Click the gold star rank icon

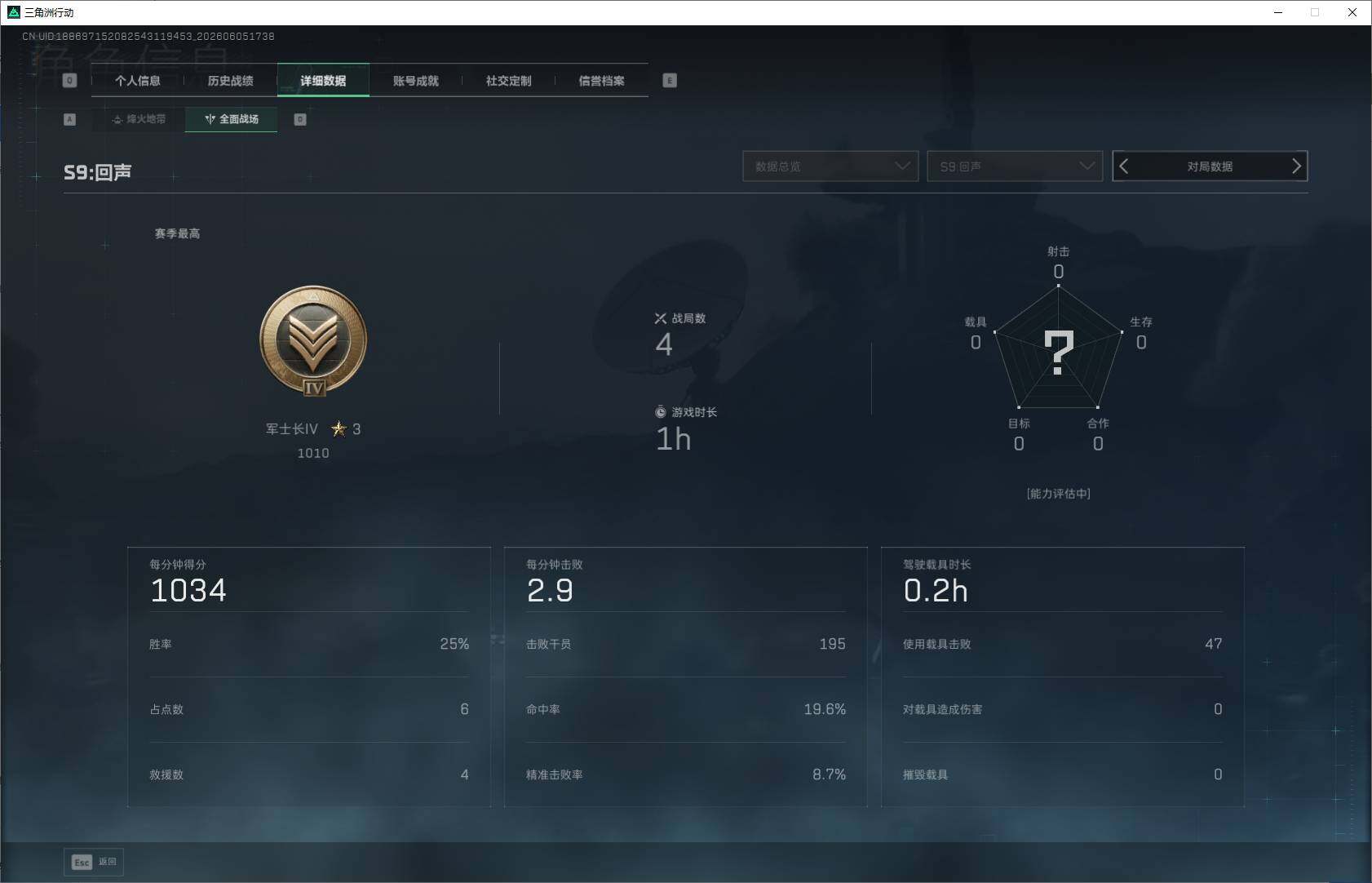339,428
